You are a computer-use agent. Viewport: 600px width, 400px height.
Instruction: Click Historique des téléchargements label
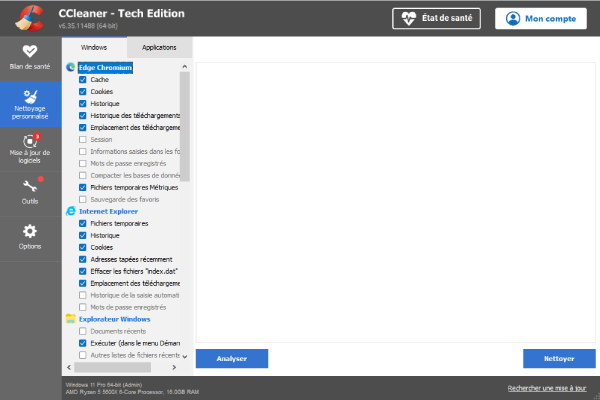point(135,116)
